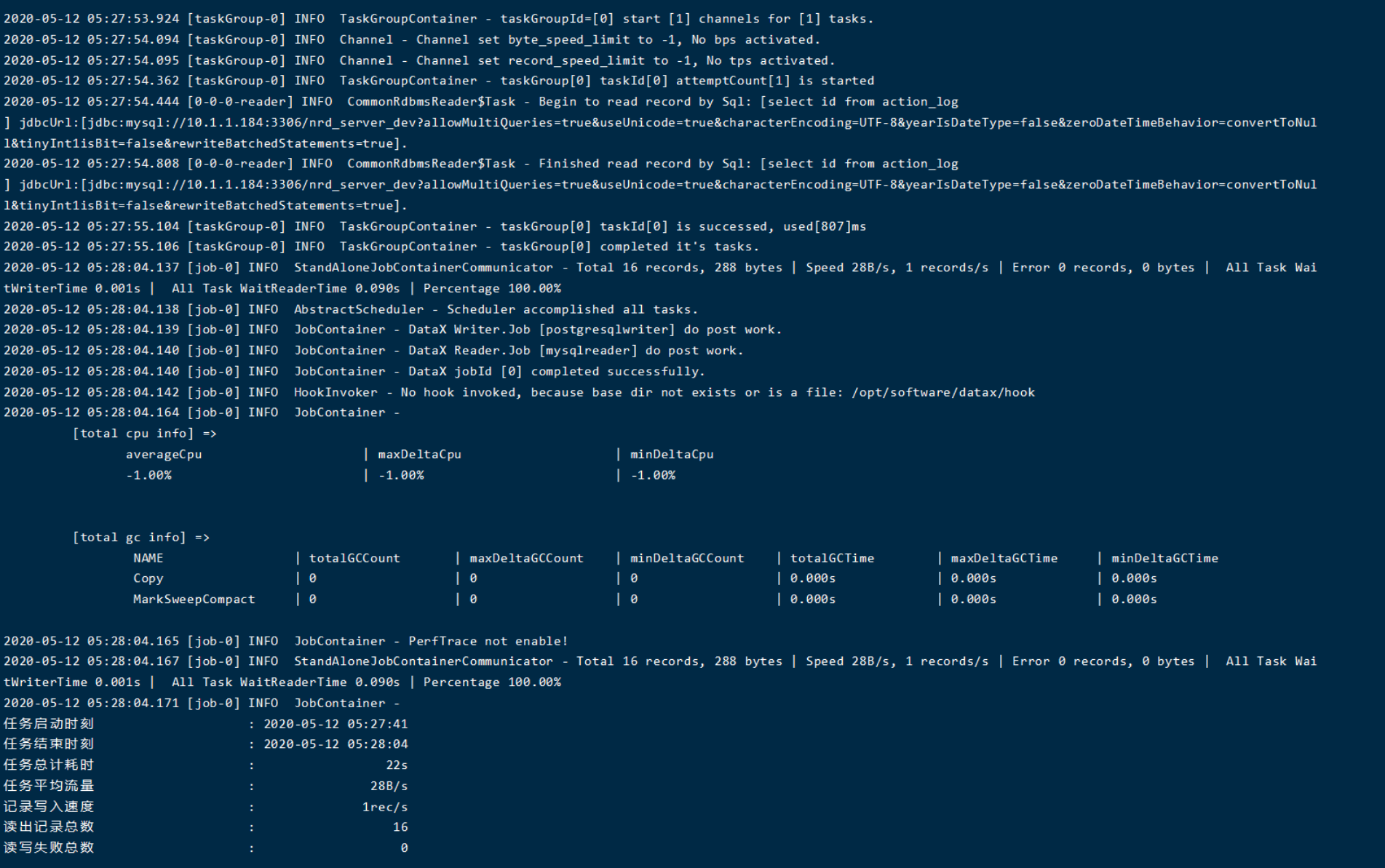Select the maxDeltaGCCount column header

(x=526, y=558)
